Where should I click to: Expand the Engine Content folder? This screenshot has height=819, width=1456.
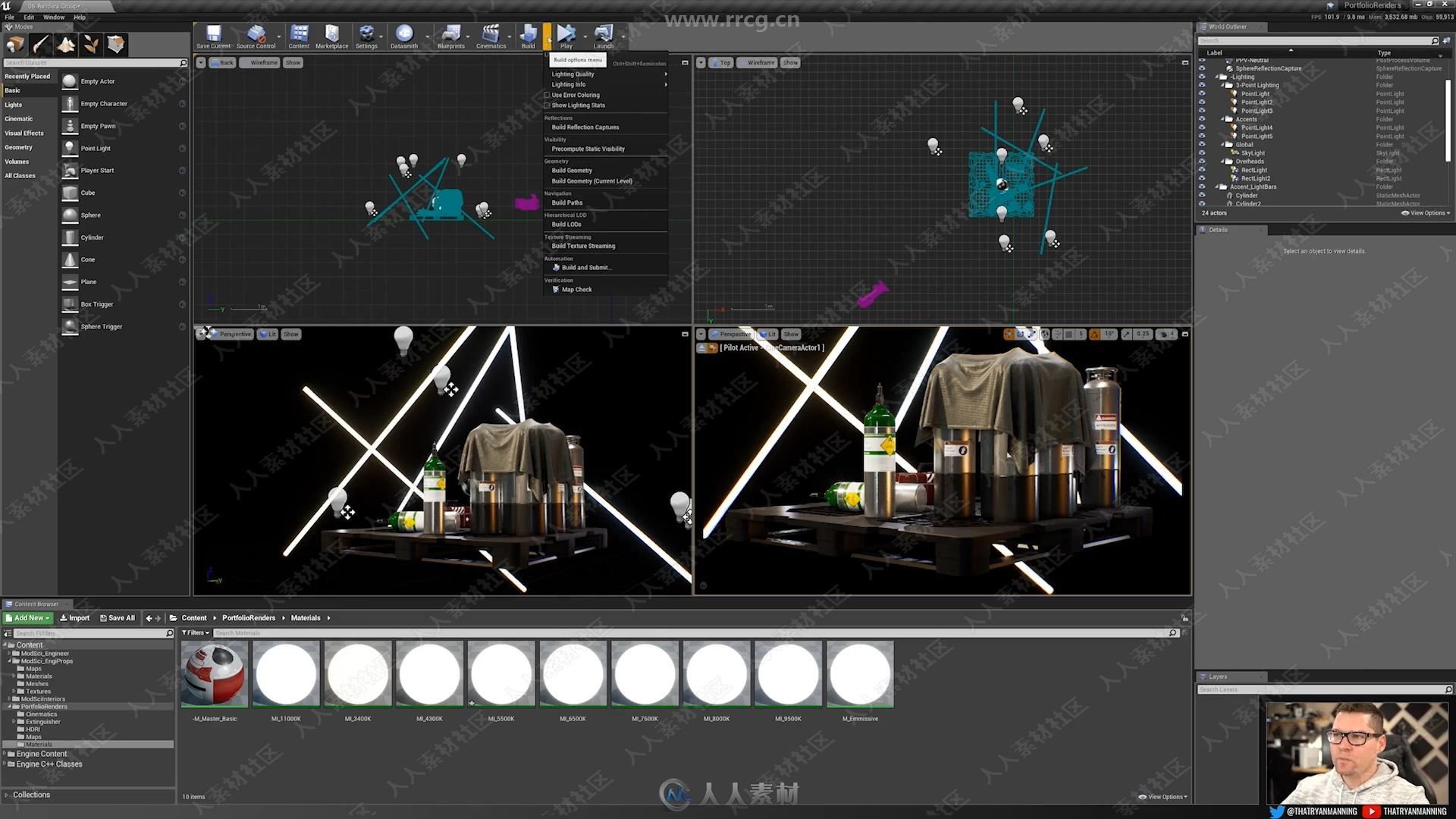pos(5,755)
